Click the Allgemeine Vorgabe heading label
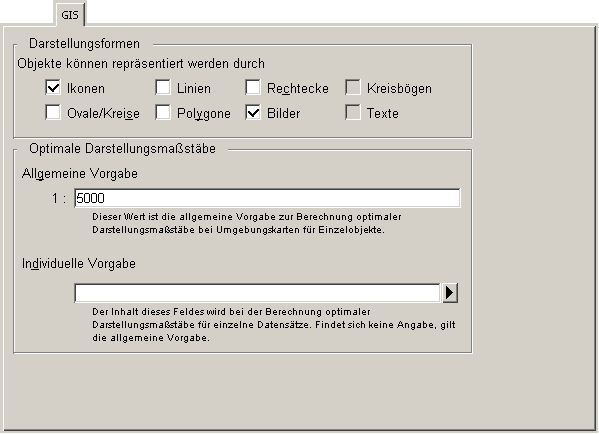This screenshot has width=599, height=434. (79, 174)
